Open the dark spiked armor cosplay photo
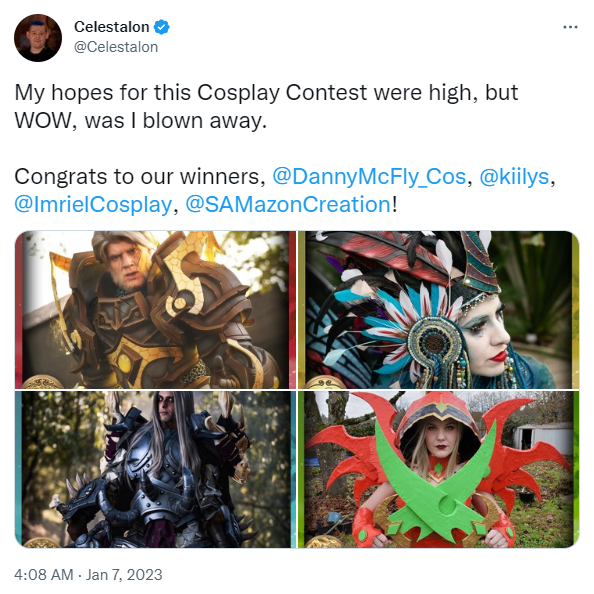This screenshot has width=594, height=594. pyautogui.click(x=155, y=469)
